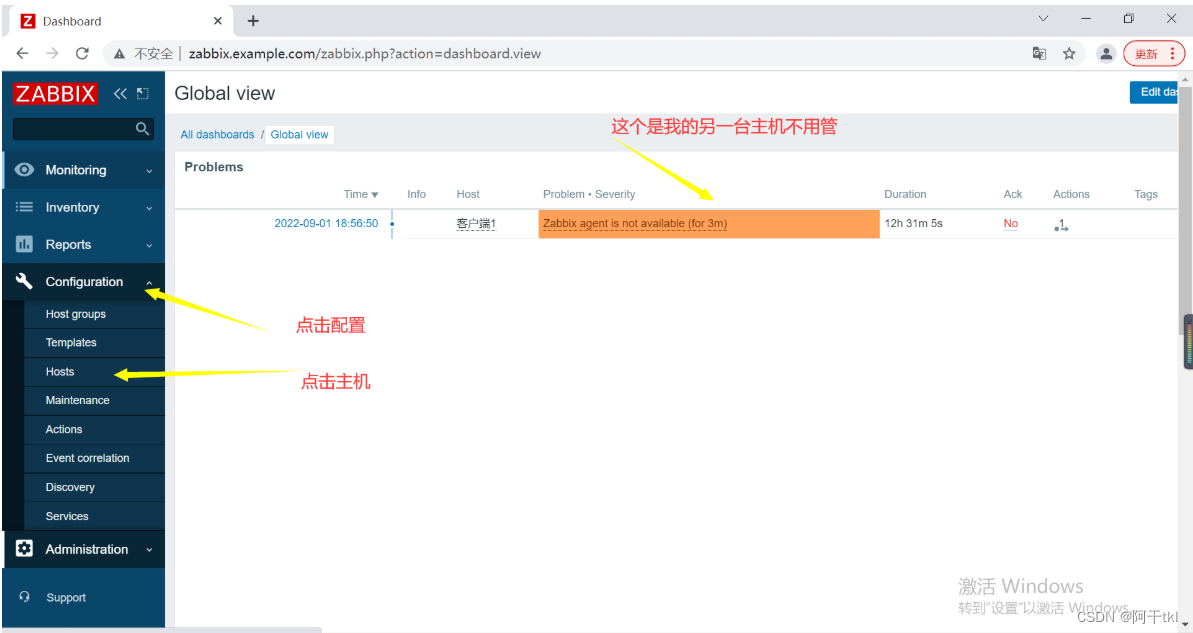
Task: Open Reports using the bar-chart icon
Action: click(24, 244)
